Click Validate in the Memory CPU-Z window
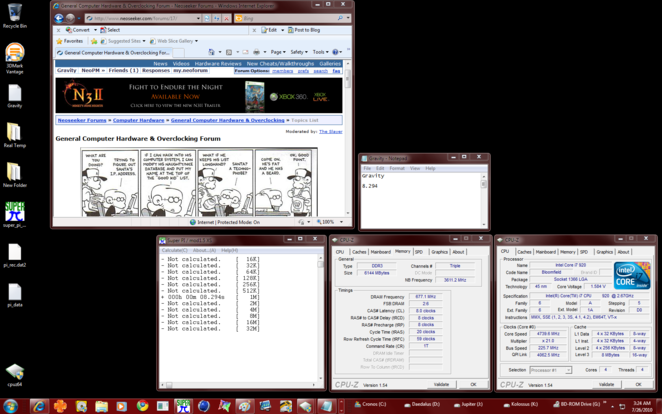This screenshot has width=662, height=414. 441,384
